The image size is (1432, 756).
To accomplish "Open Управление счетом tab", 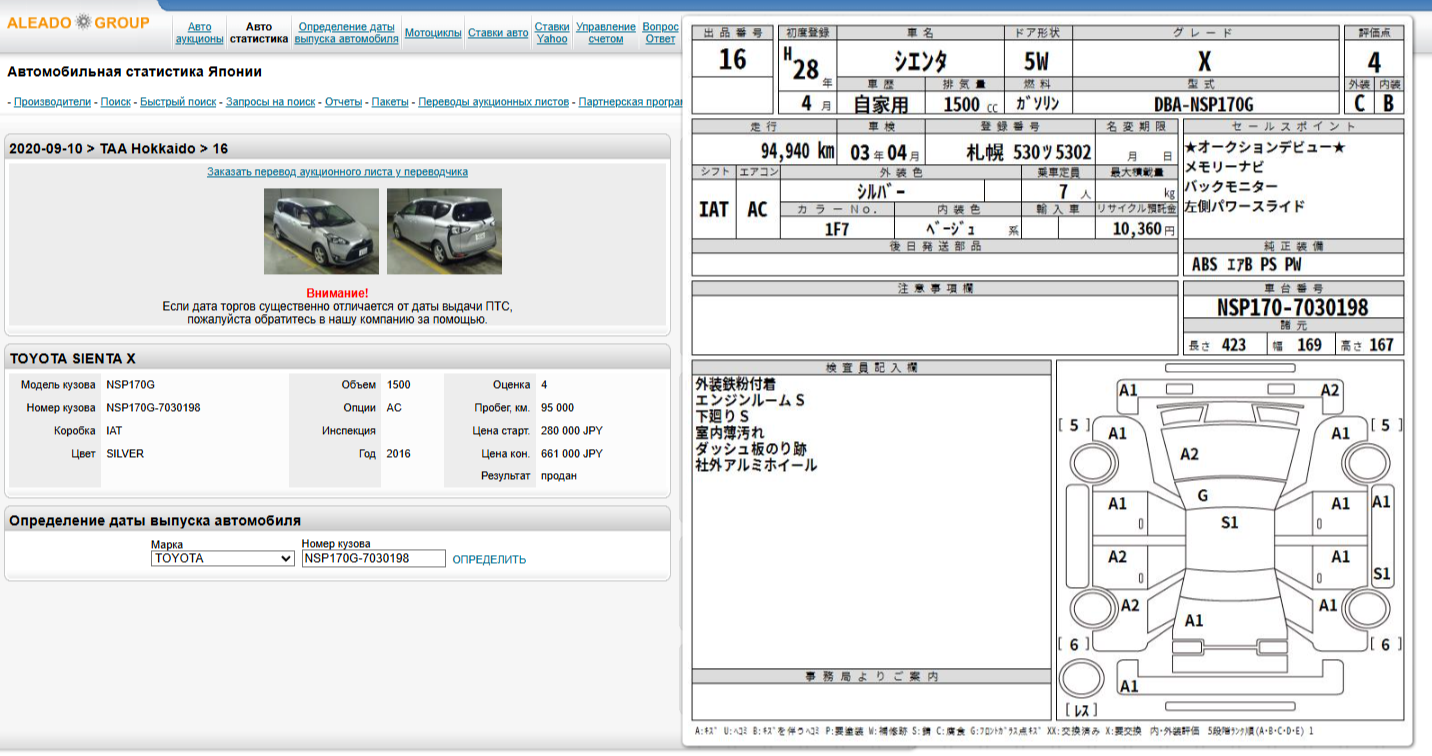I will (606, 33).
